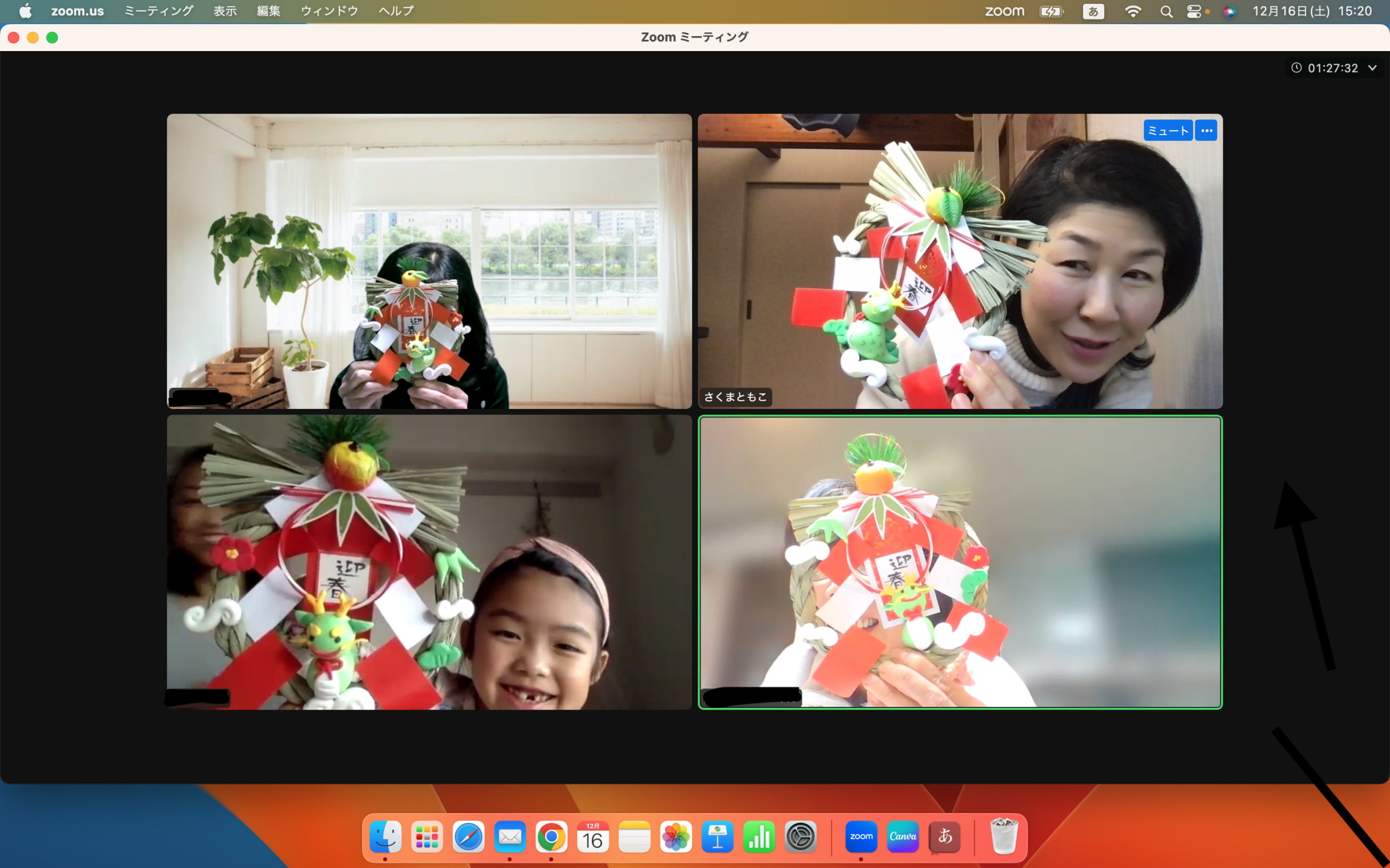Click the zoom status item in menu bar

(1005, 11)
